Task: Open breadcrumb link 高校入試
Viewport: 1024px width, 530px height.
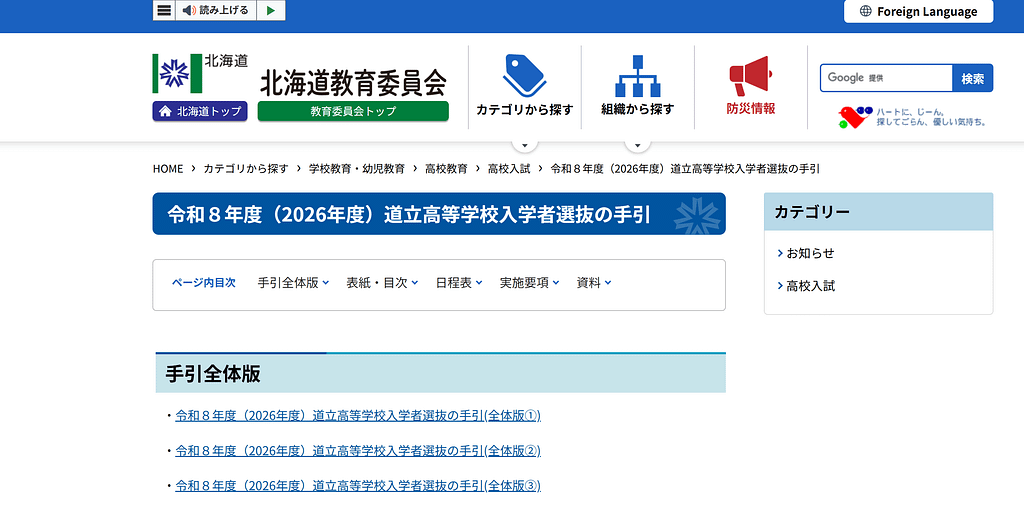Action: (509, 168)
